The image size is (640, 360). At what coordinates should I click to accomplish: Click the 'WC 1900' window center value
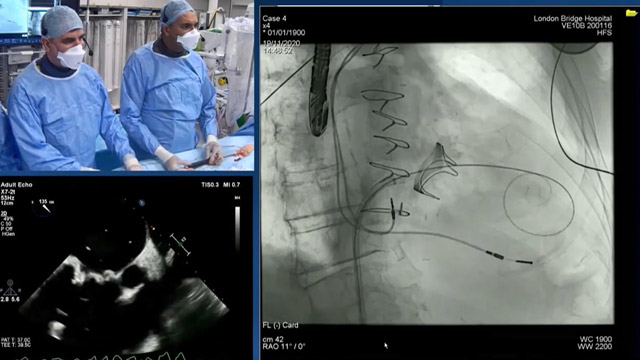click(x=596, y=339)
